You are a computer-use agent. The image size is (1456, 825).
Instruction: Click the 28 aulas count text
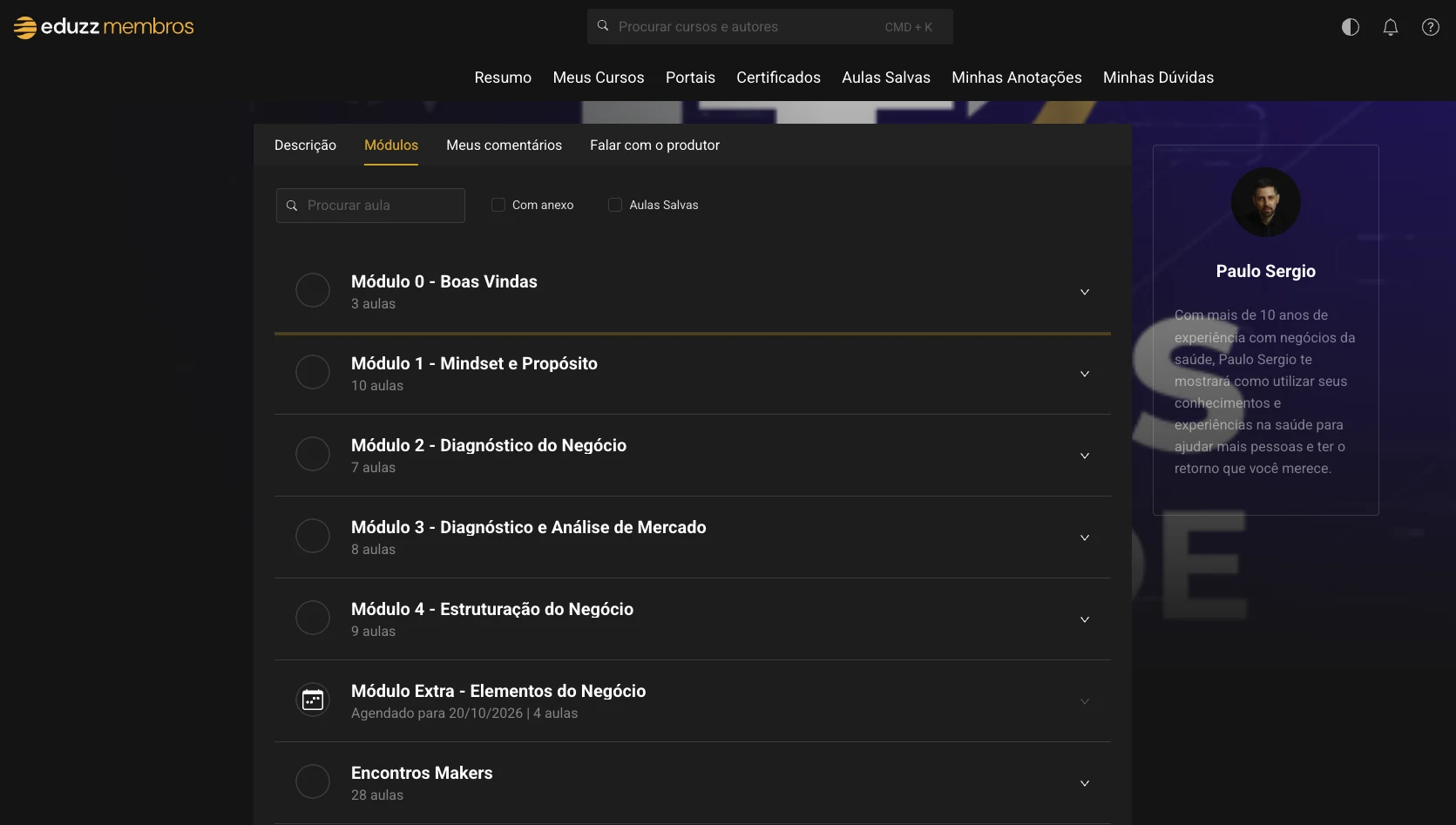pos(377,795)
